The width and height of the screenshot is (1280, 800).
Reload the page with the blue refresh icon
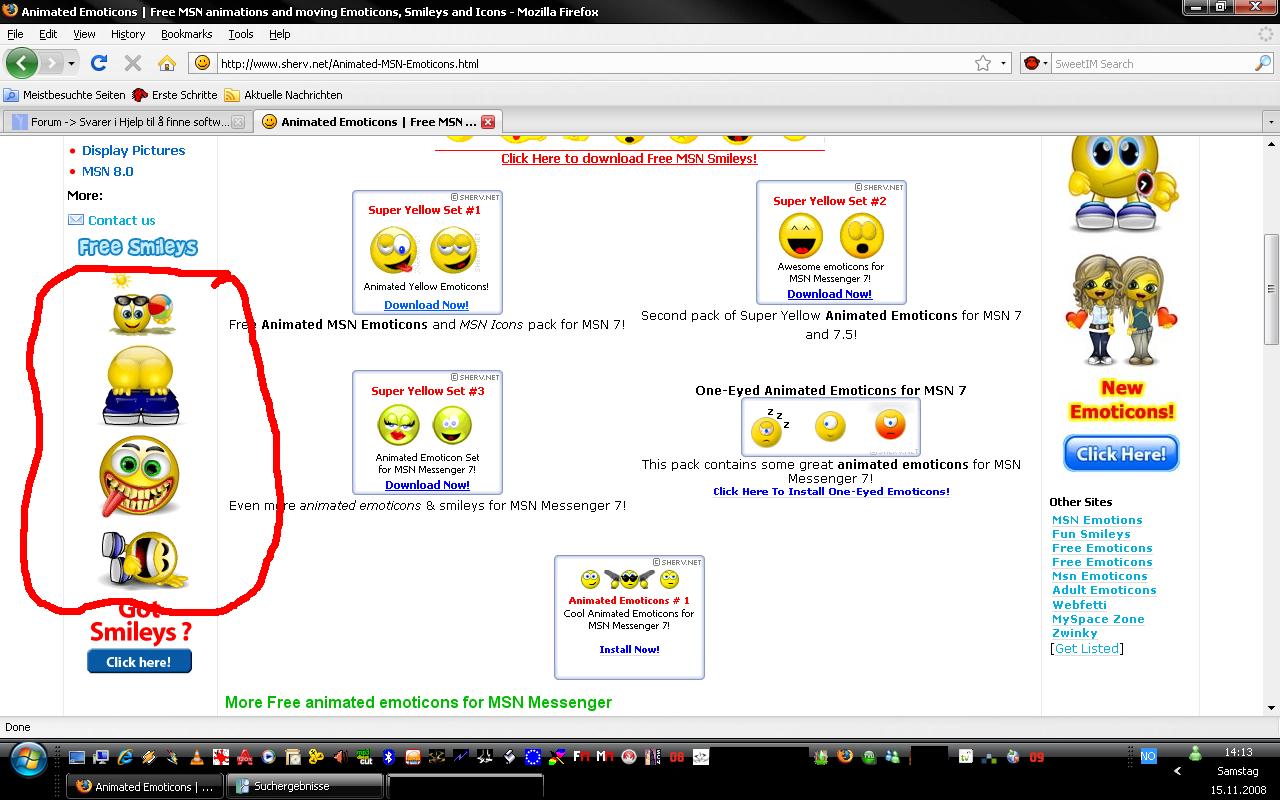pos(98,63)
